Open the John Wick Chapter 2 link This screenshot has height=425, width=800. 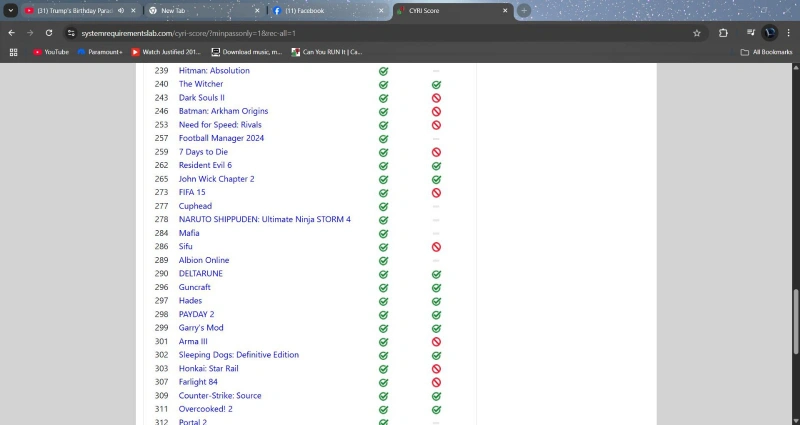point(216,179)
